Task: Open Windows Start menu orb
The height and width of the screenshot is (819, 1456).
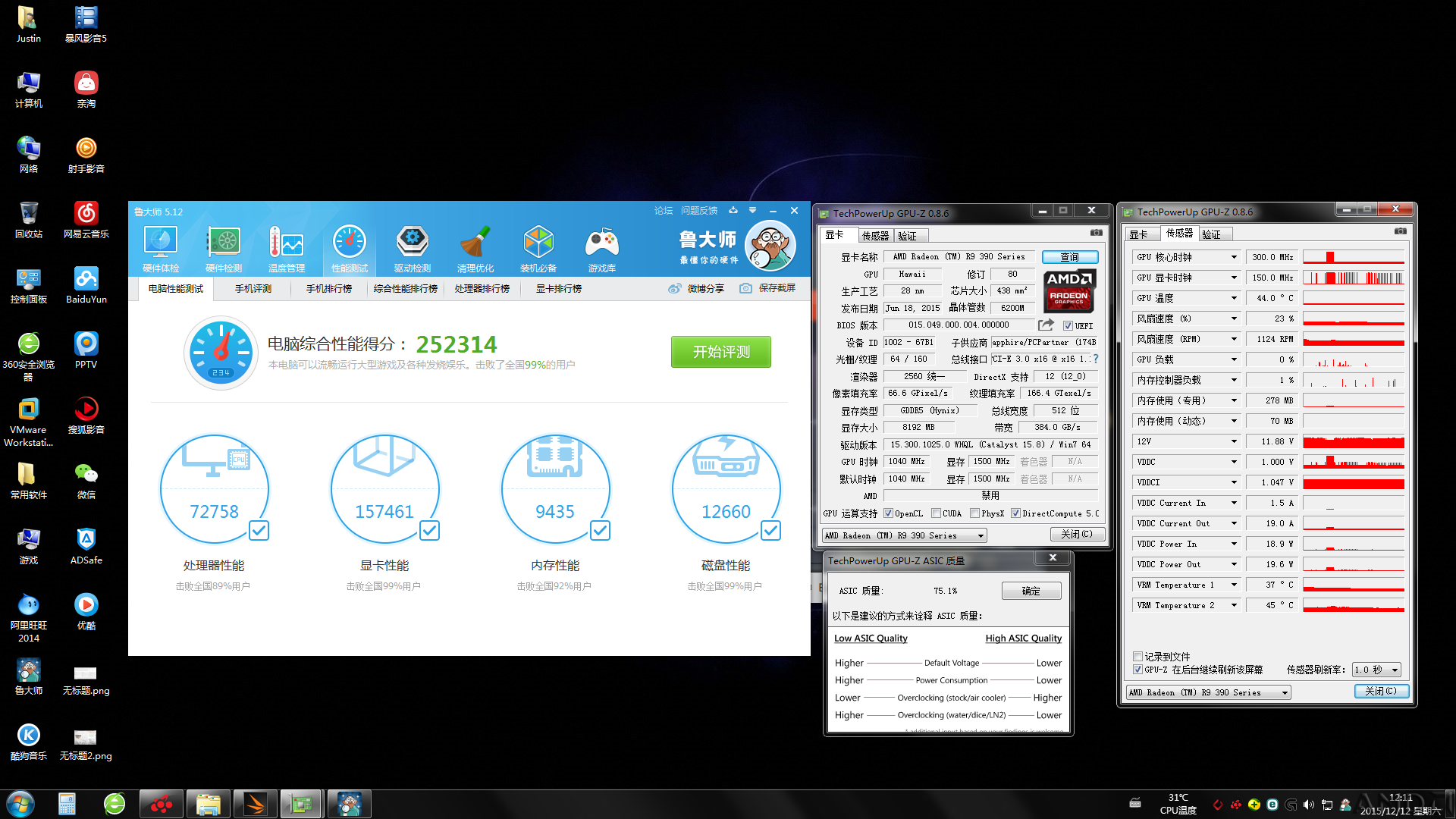Action: [x=20, y=804]
